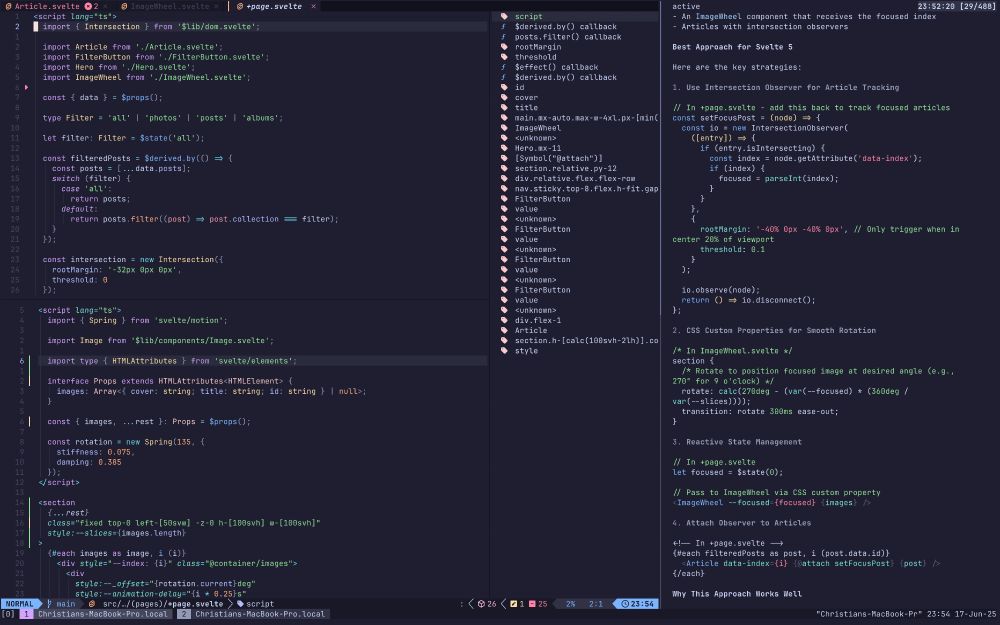Switch to tmux window 1 Christians-MacBook-Pro.local
Viewport: 1000px width, 625px height.
tap(96, 614)
